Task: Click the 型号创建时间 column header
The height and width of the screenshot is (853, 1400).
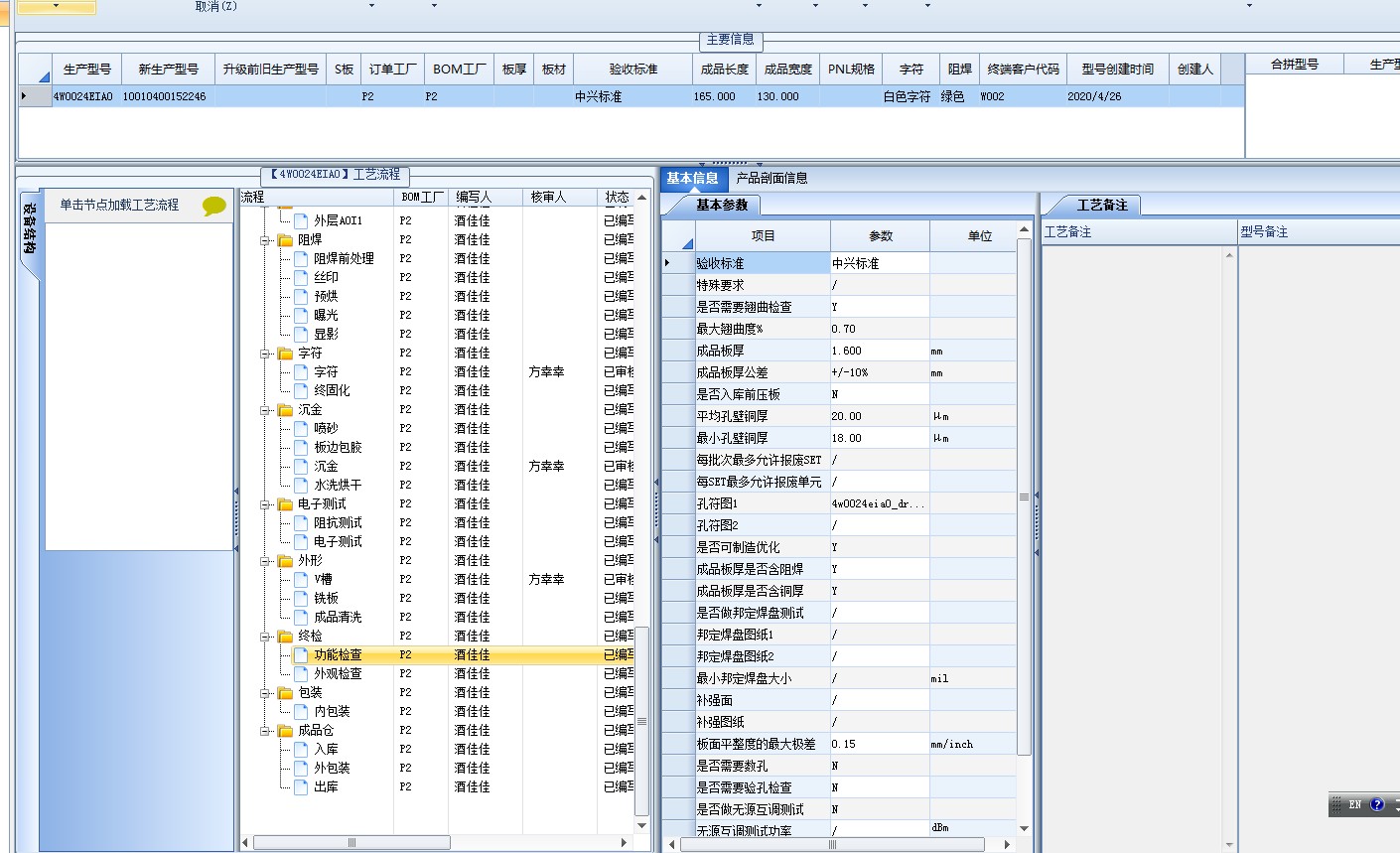Action: pos(1118,69)
